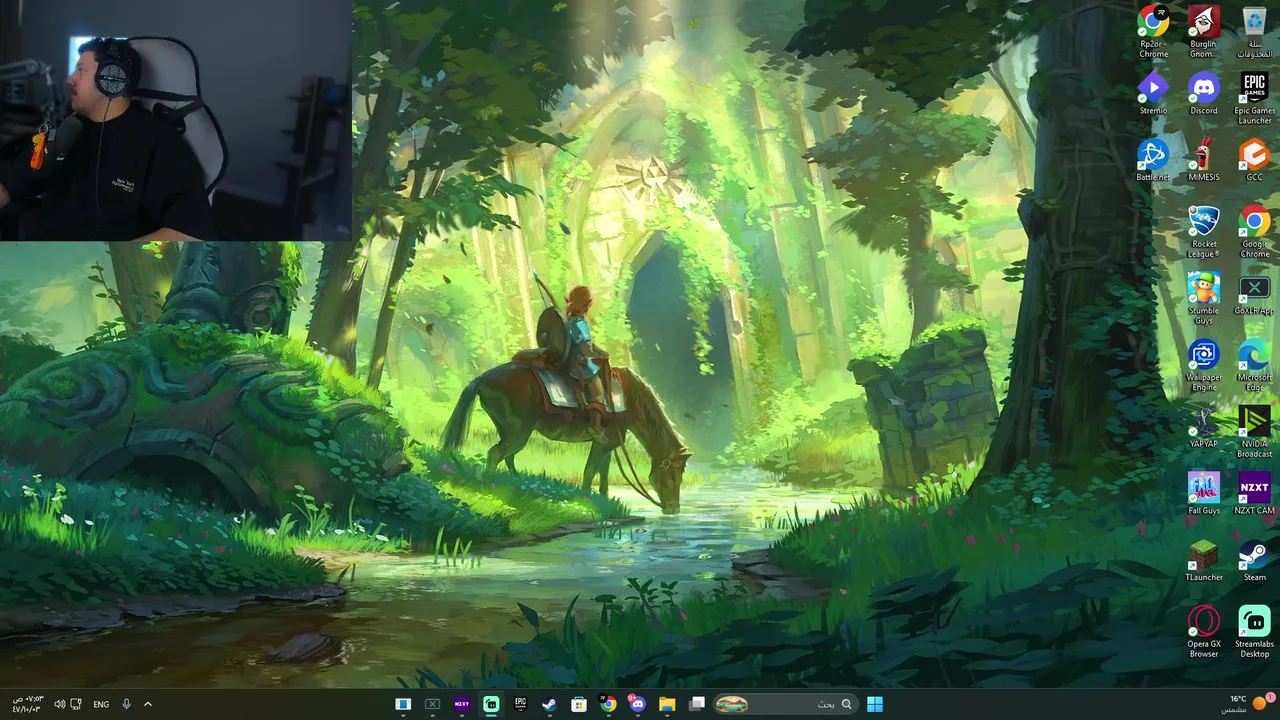Open Epic Games taskbar icon
Screen dimensions: 1280x720
tap(520, 704)
